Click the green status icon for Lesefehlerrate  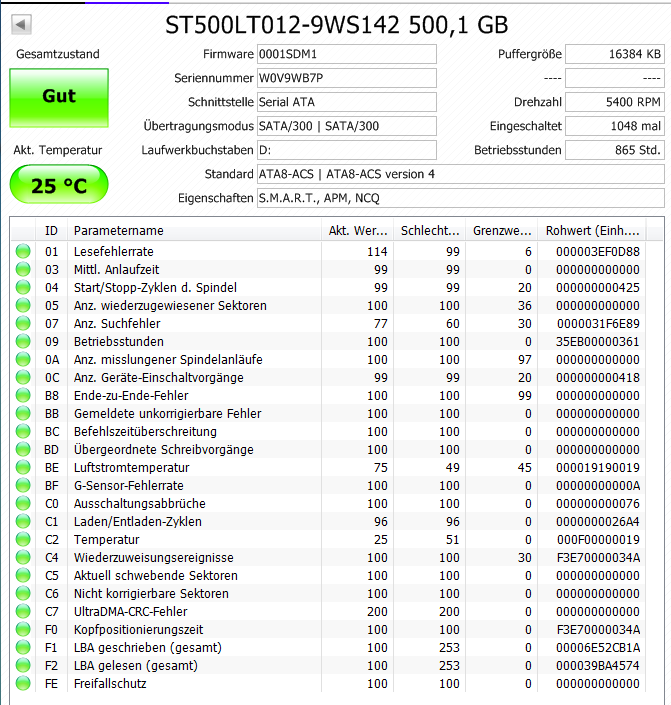(23, 251)
